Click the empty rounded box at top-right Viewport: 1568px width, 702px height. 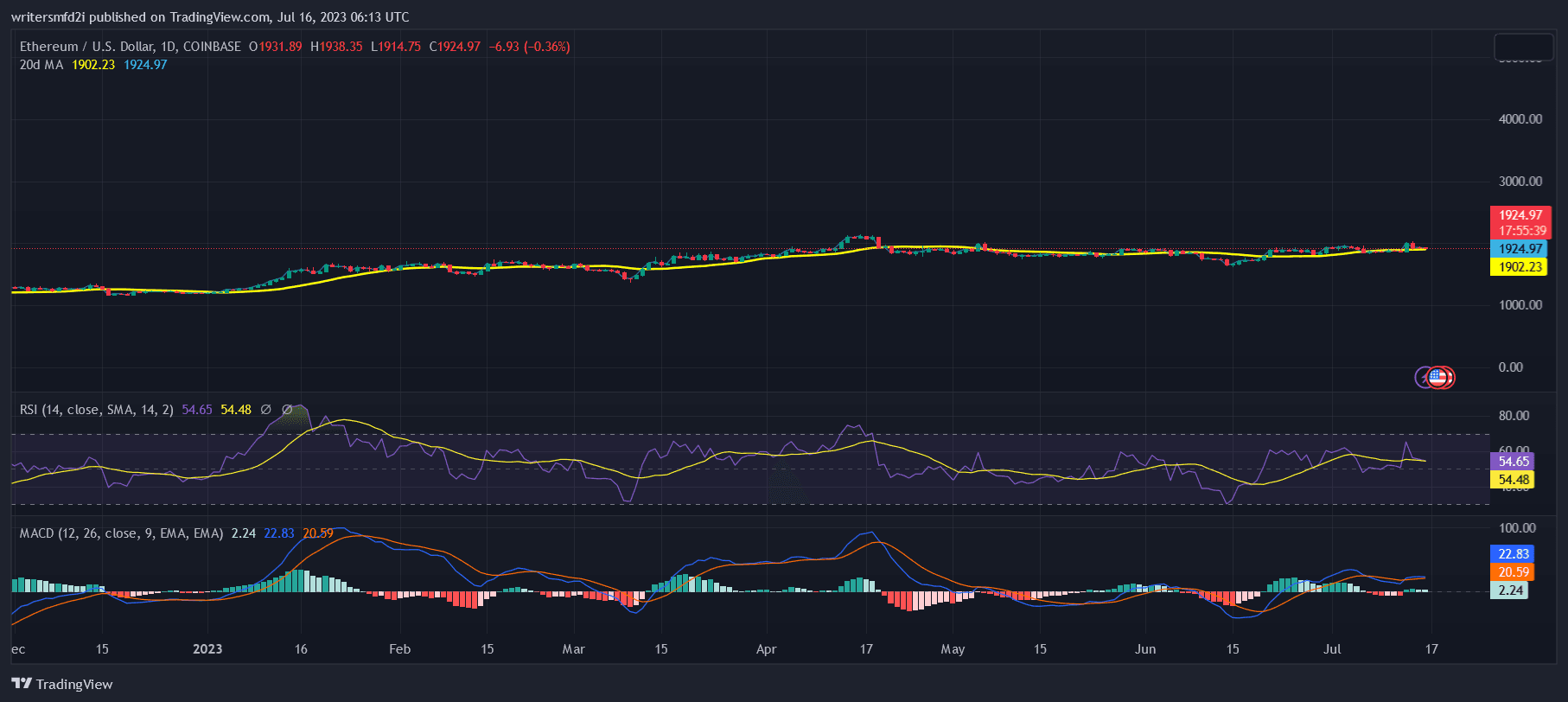[x=1524, y=47]
